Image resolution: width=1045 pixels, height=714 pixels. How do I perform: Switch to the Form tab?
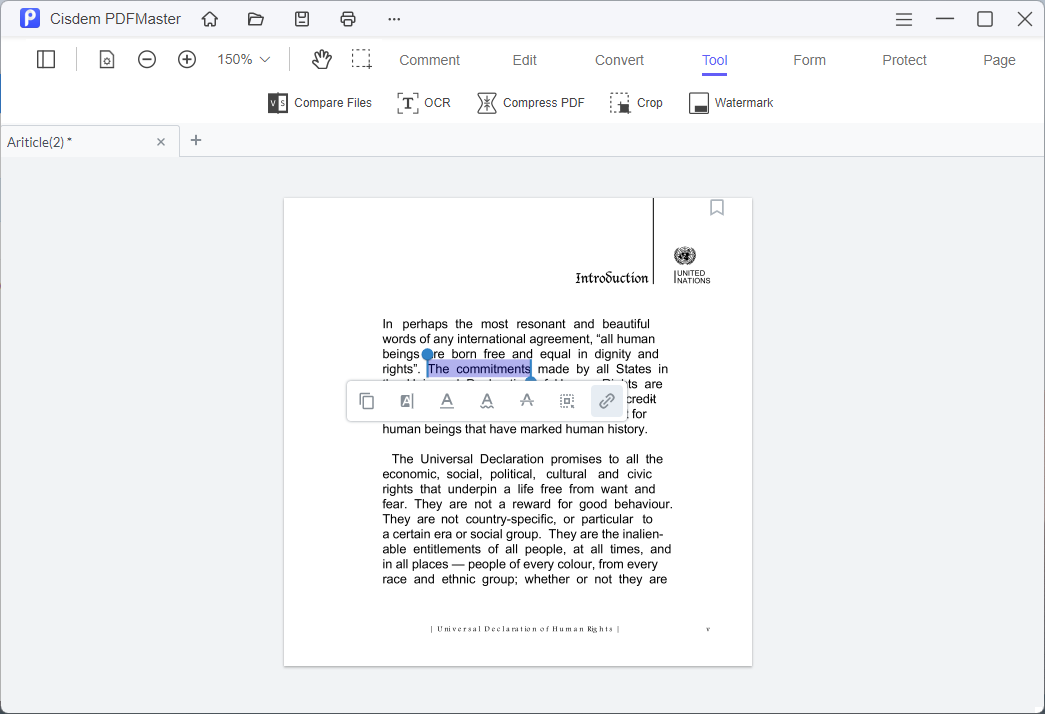tap(809, 60)
